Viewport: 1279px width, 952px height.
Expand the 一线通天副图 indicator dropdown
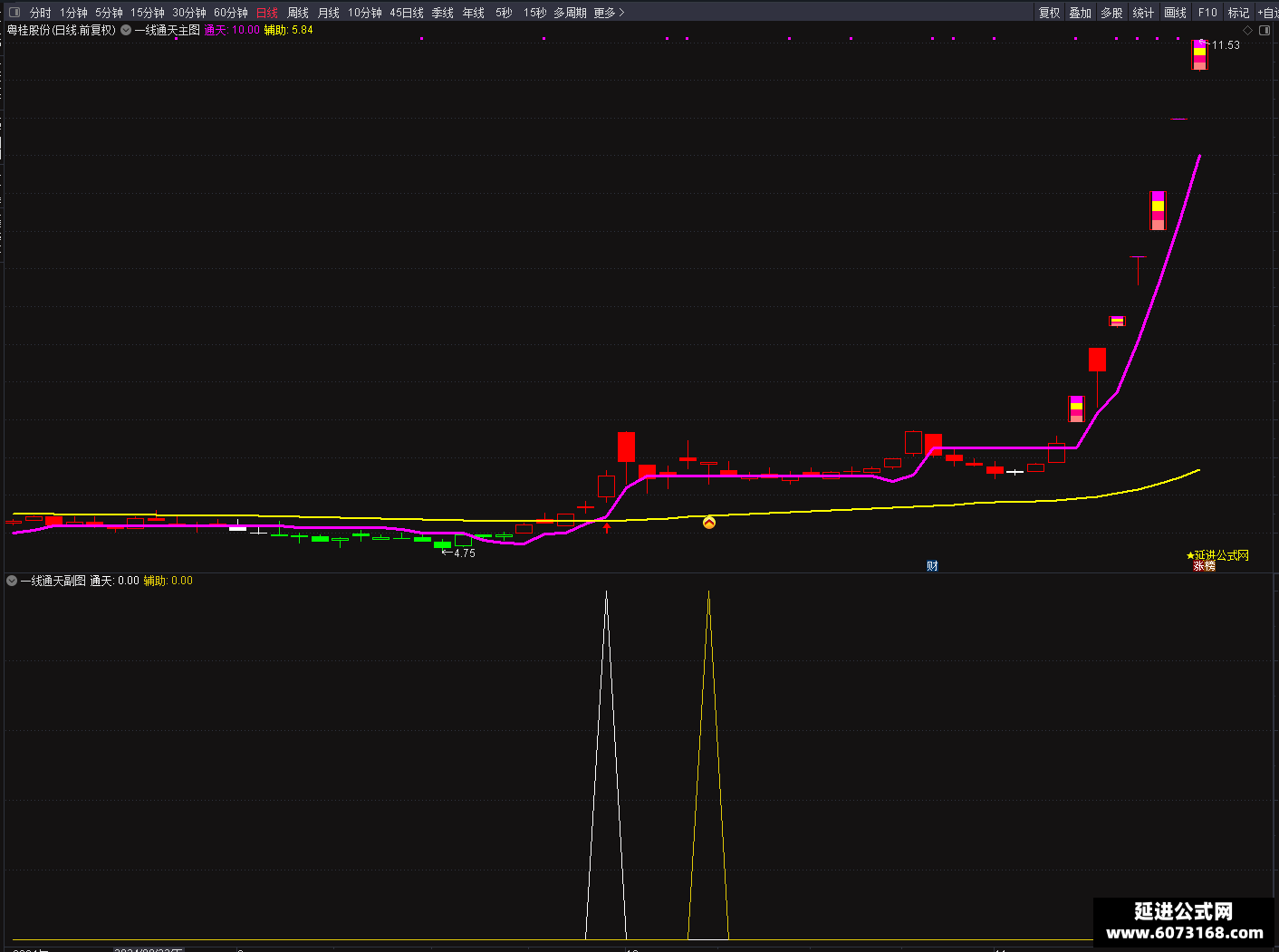[x=12, y=581]
